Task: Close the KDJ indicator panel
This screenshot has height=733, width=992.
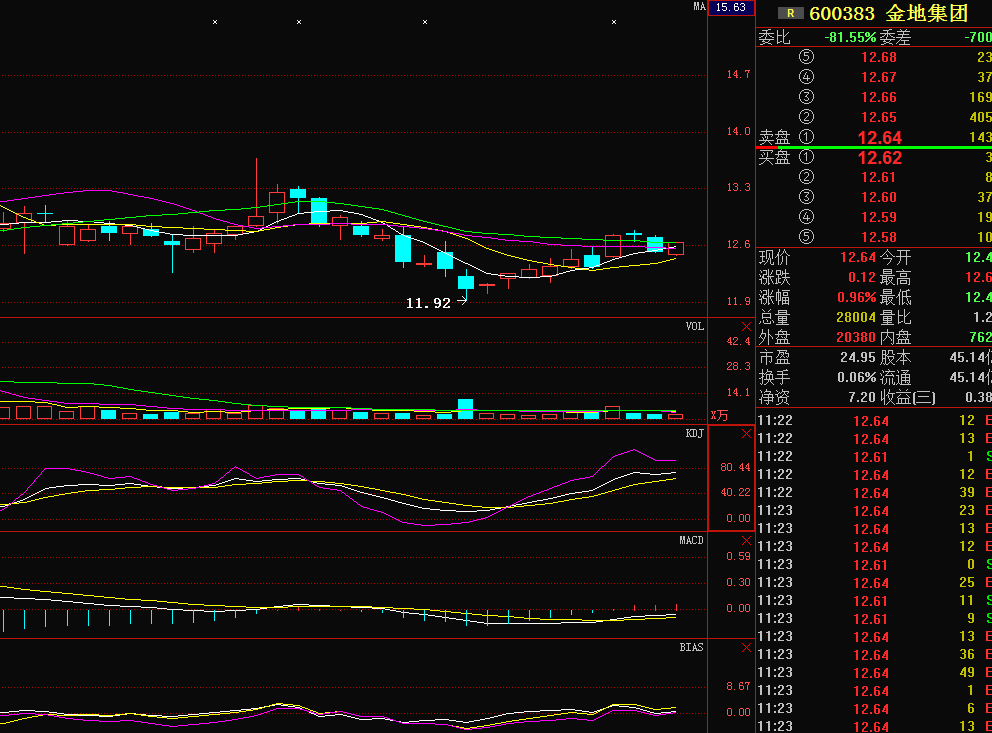Action: click(x=747, y=434)
